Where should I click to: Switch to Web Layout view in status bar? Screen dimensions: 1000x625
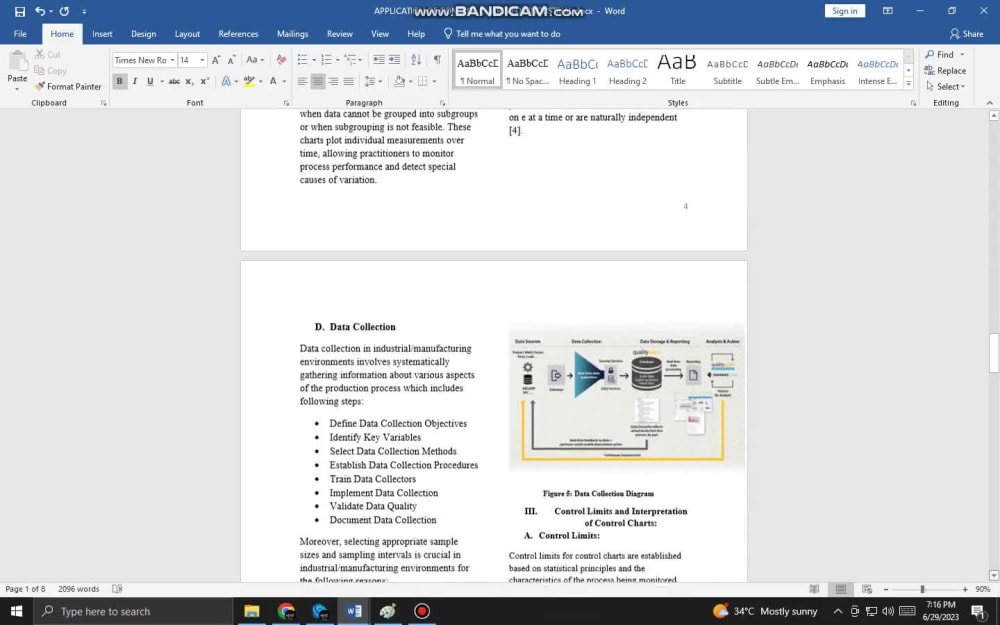coord(867,589)
